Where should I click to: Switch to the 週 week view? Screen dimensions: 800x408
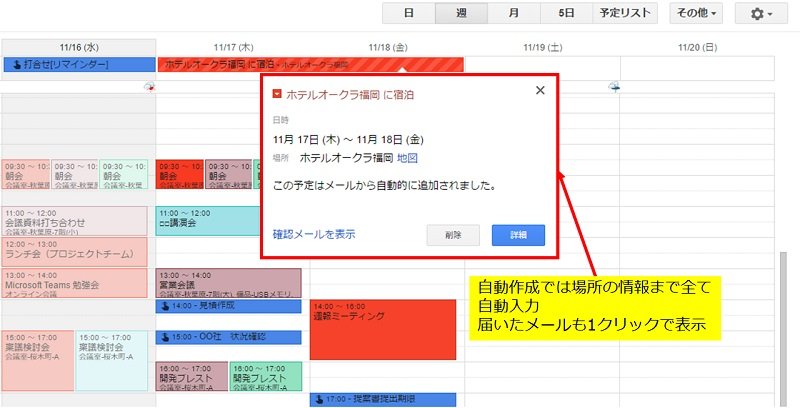461,13
